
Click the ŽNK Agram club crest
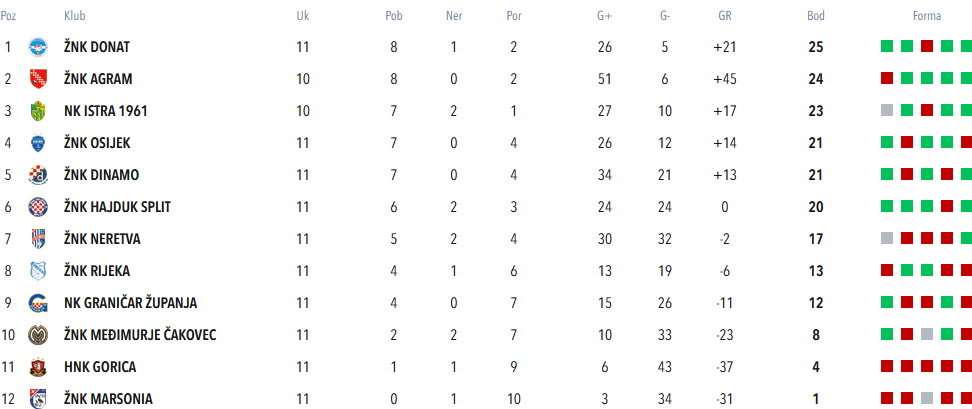(38, 79)
